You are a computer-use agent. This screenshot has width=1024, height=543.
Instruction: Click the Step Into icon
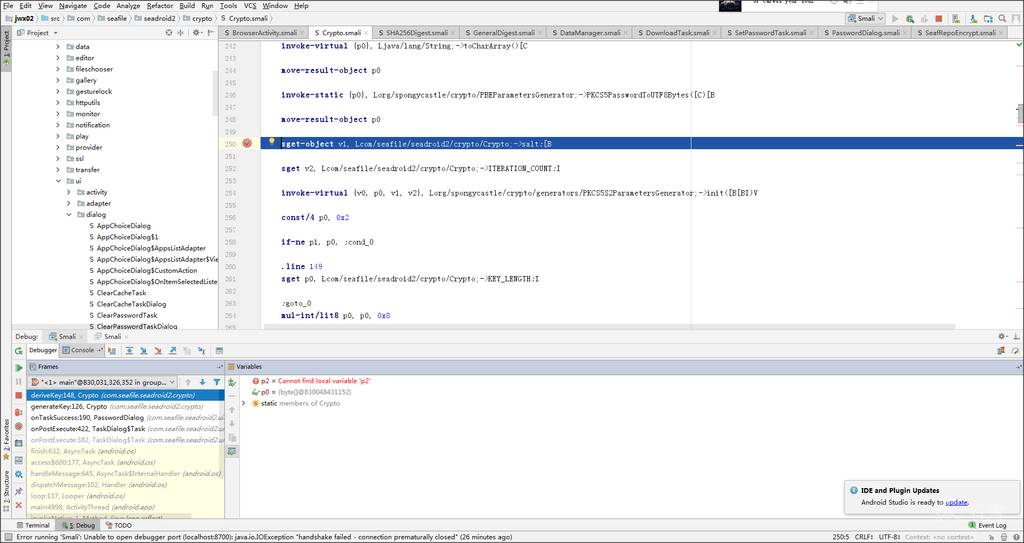144,351
